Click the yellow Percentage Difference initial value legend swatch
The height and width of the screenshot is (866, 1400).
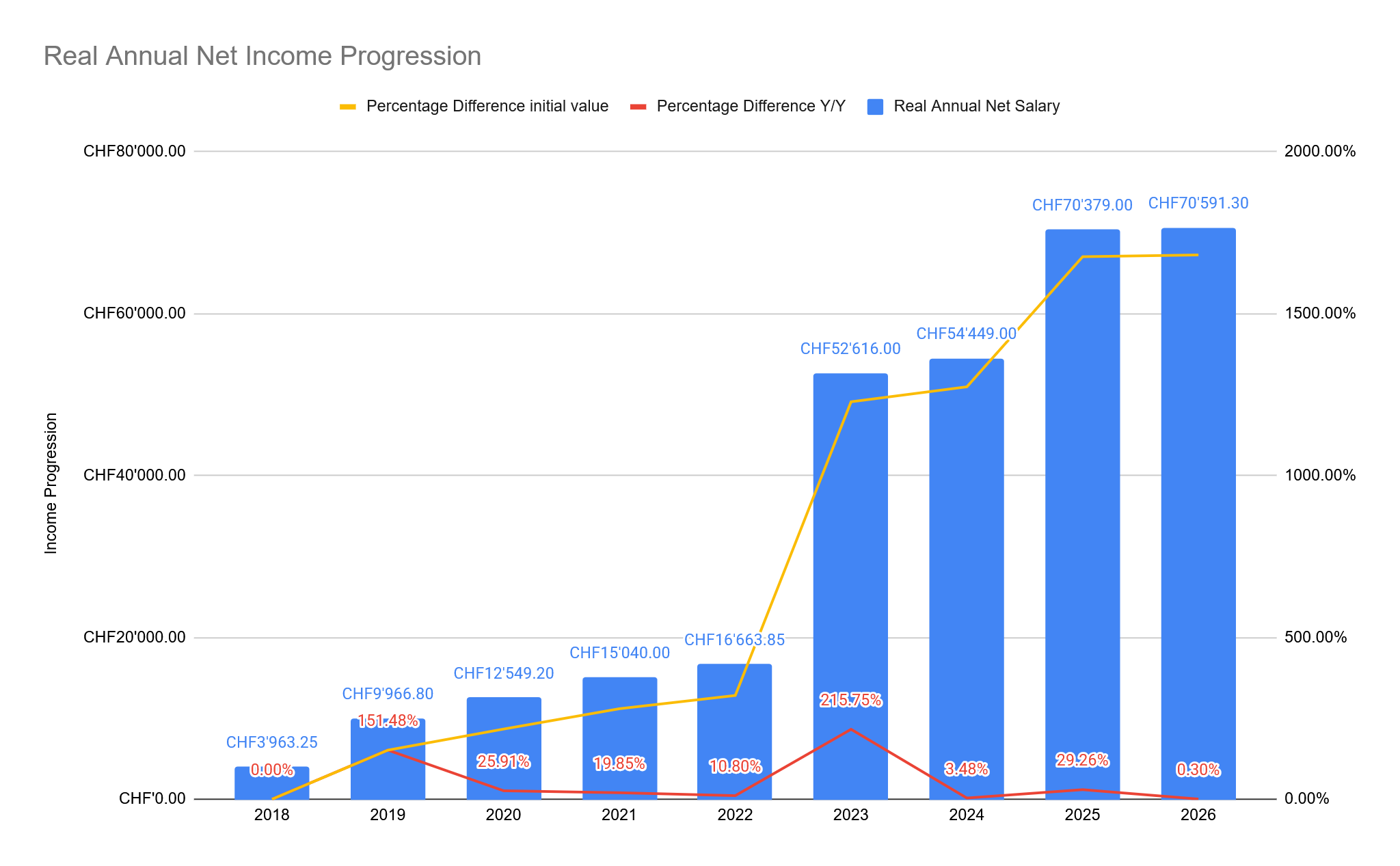point(348,107)
